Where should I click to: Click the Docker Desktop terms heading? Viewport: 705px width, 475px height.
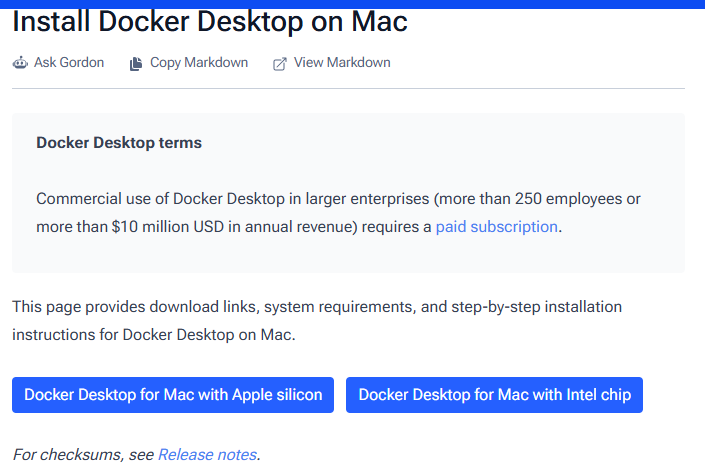coord(119,143)
